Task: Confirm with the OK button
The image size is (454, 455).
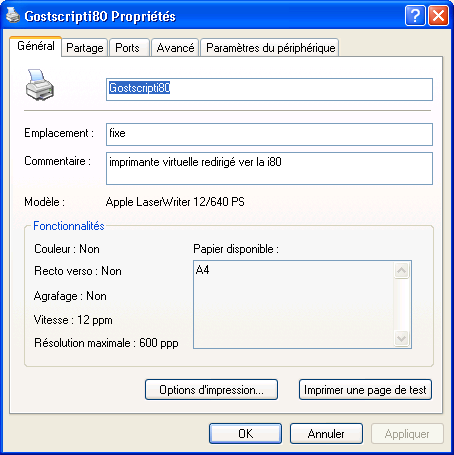Action: [245, 433]
